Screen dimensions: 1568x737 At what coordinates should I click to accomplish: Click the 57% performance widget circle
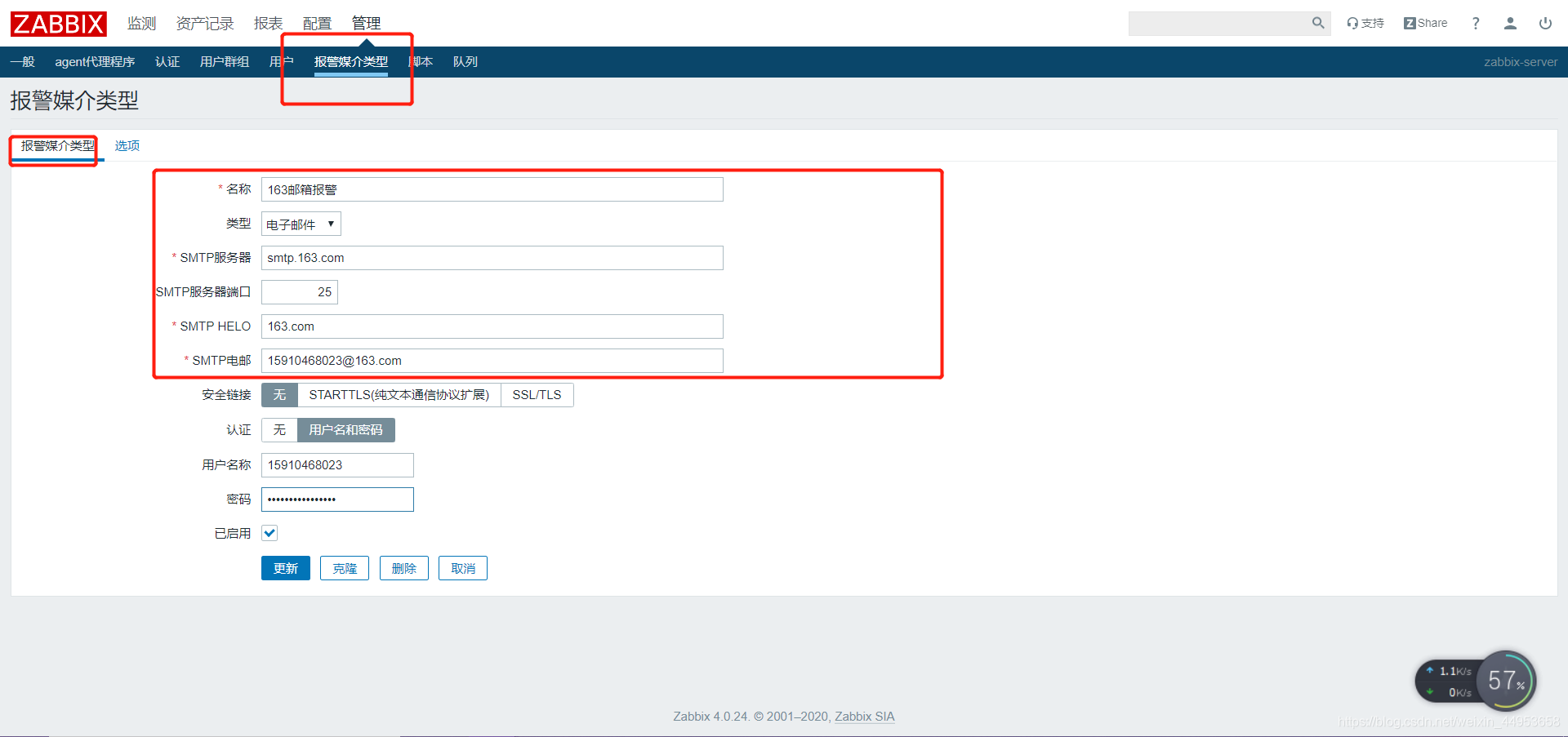coord(1507,681)
